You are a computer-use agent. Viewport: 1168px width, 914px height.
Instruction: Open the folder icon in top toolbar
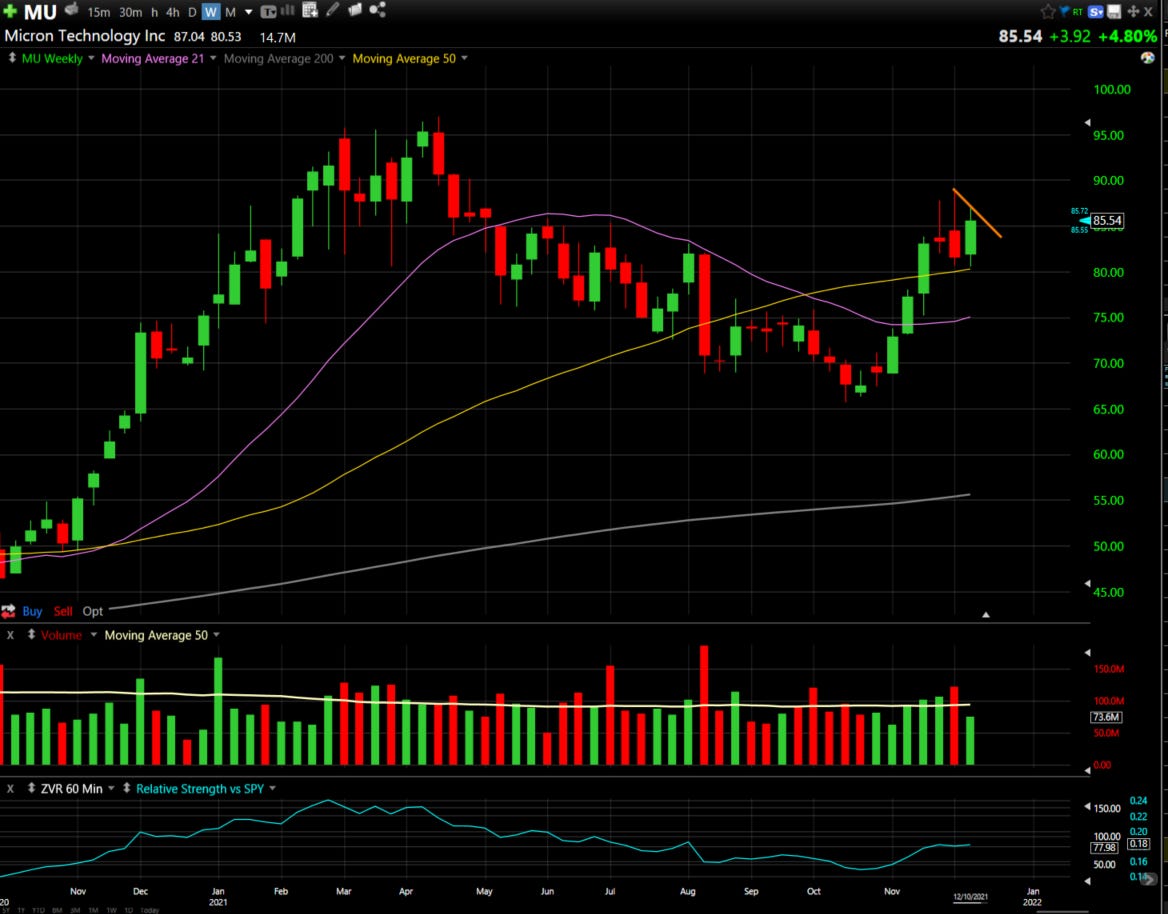coord(355,10)
